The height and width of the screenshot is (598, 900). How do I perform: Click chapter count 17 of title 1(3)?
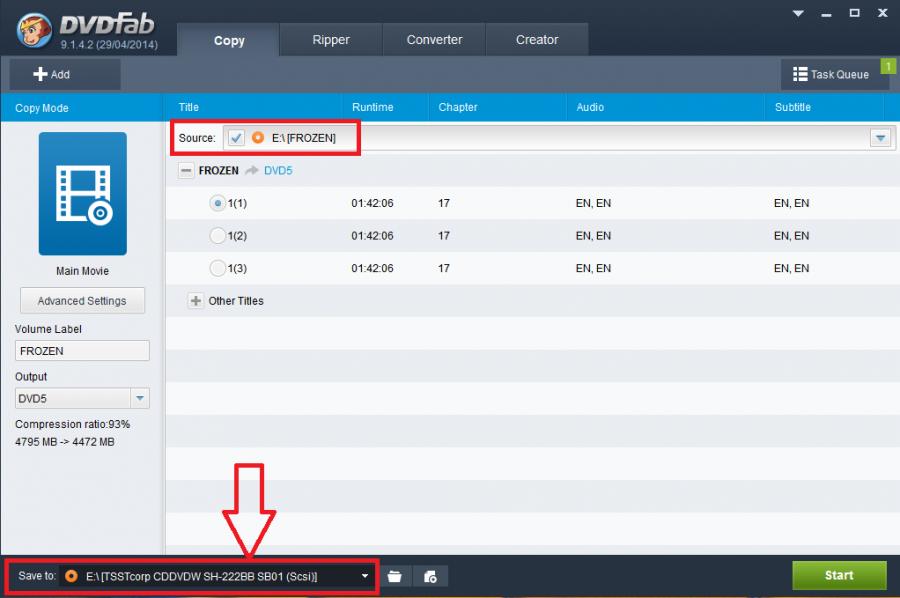point(444,268)
